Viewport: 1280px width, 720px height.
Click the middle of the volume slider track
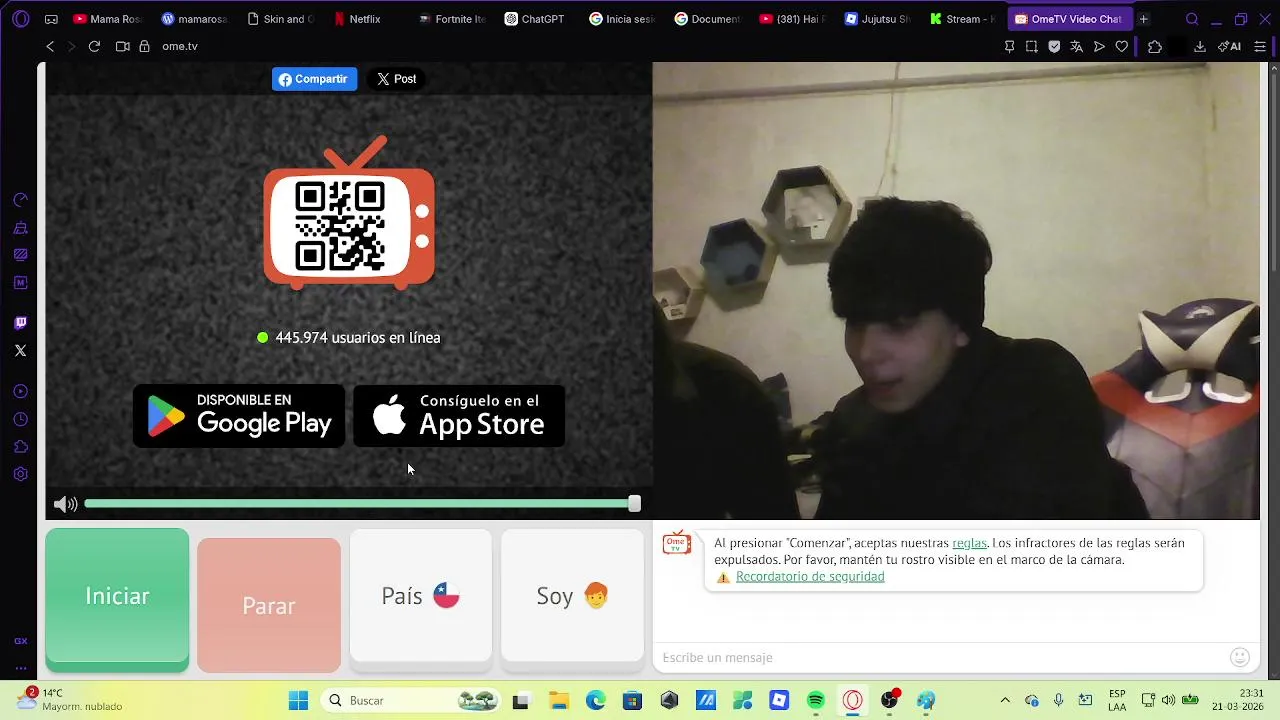pyautogui.click(x=360, y=504)
